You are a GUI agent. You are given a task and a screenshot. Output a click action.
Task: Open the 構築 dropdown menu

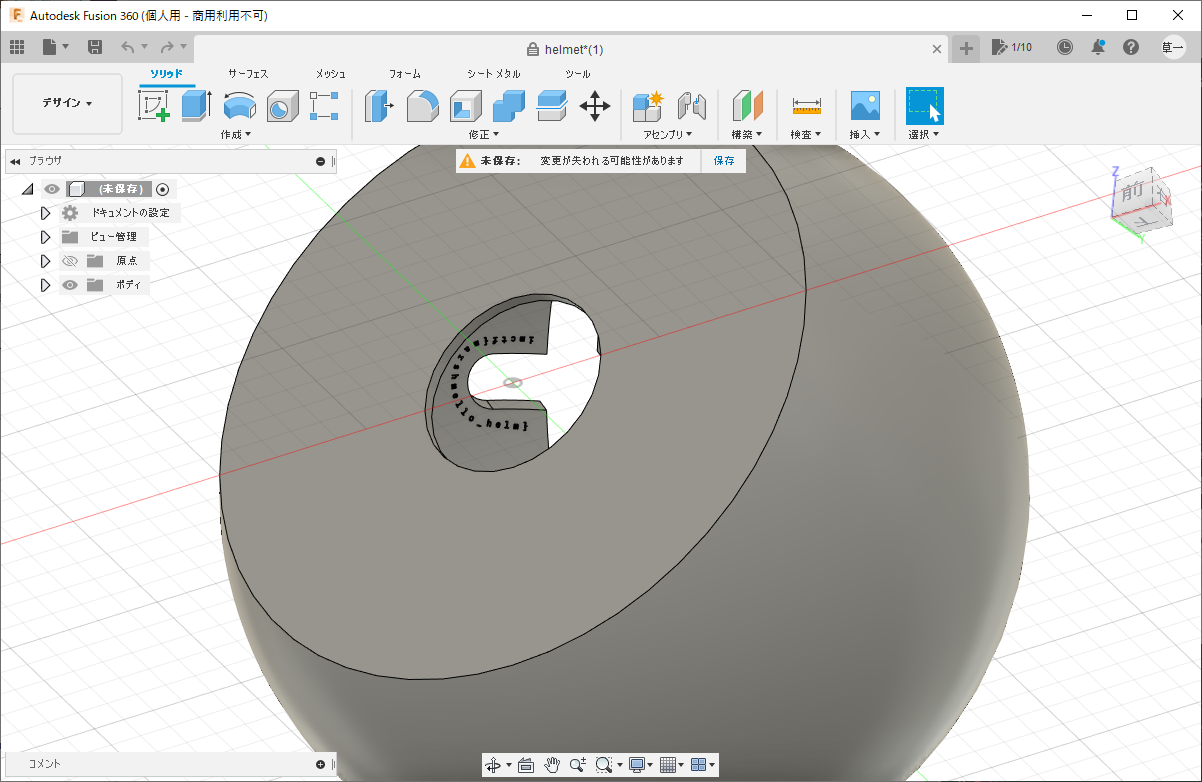click(747, 134)
